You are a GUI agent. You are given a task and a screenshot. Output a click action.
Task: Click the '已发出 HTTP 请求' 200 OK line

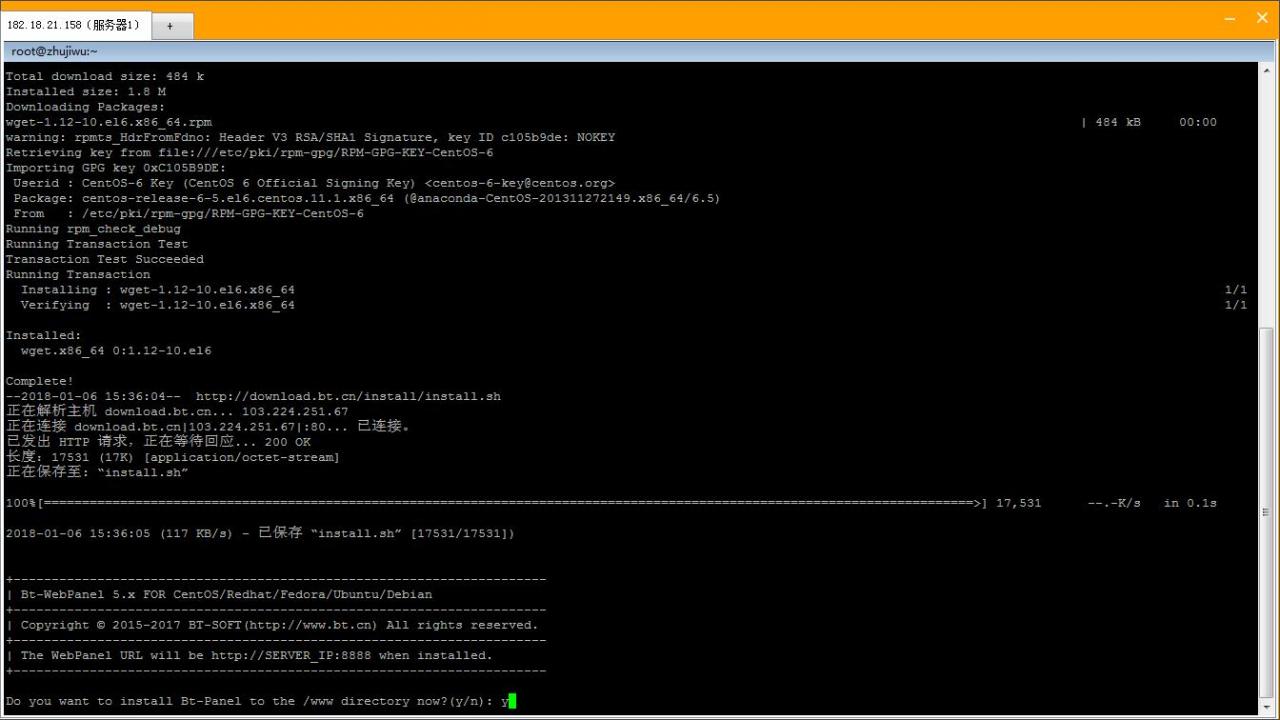point(158,442)
